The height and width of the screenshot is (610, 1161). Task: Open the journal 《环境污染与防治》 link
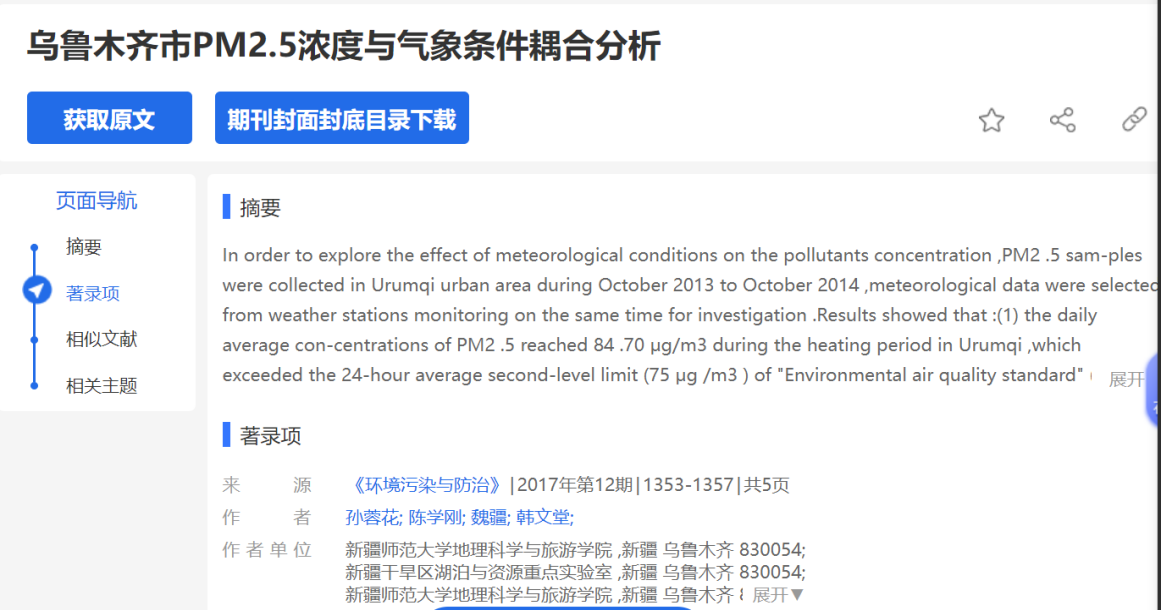pos(426,485)
